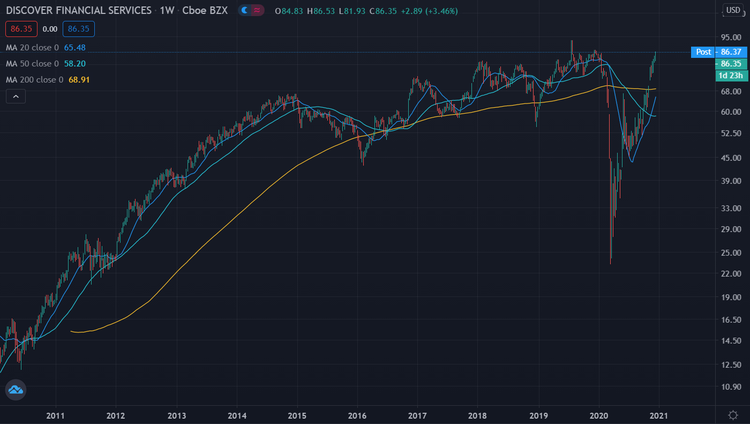Image resolution: width=750 pixels, height=424 pixels.
Task: Click the open value O84.83
Action: 289,11
